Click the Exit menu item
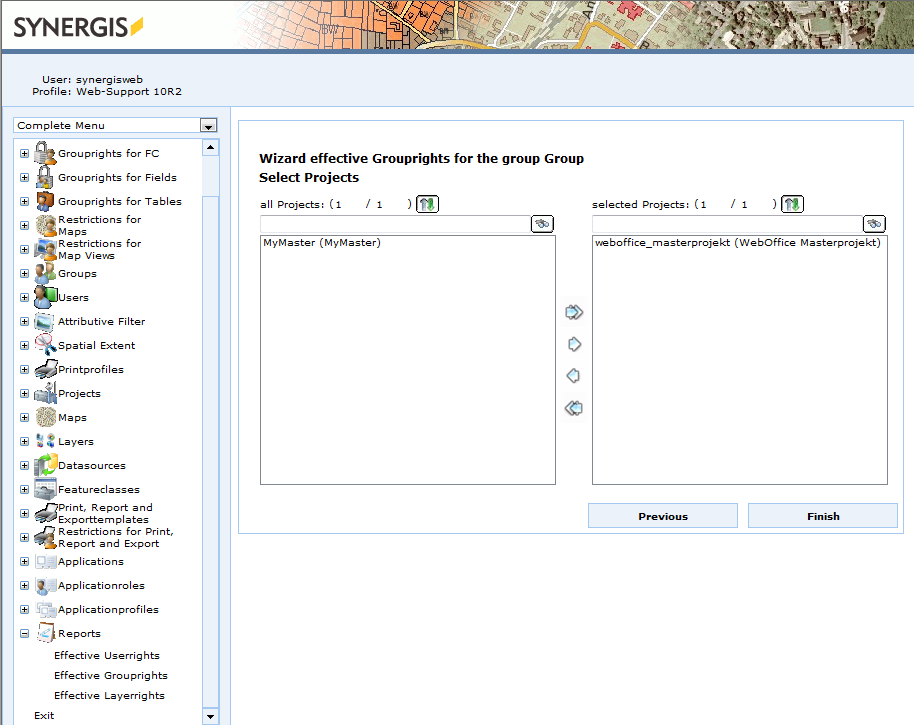This screenshot has width=914, height=725. [42, 715]
